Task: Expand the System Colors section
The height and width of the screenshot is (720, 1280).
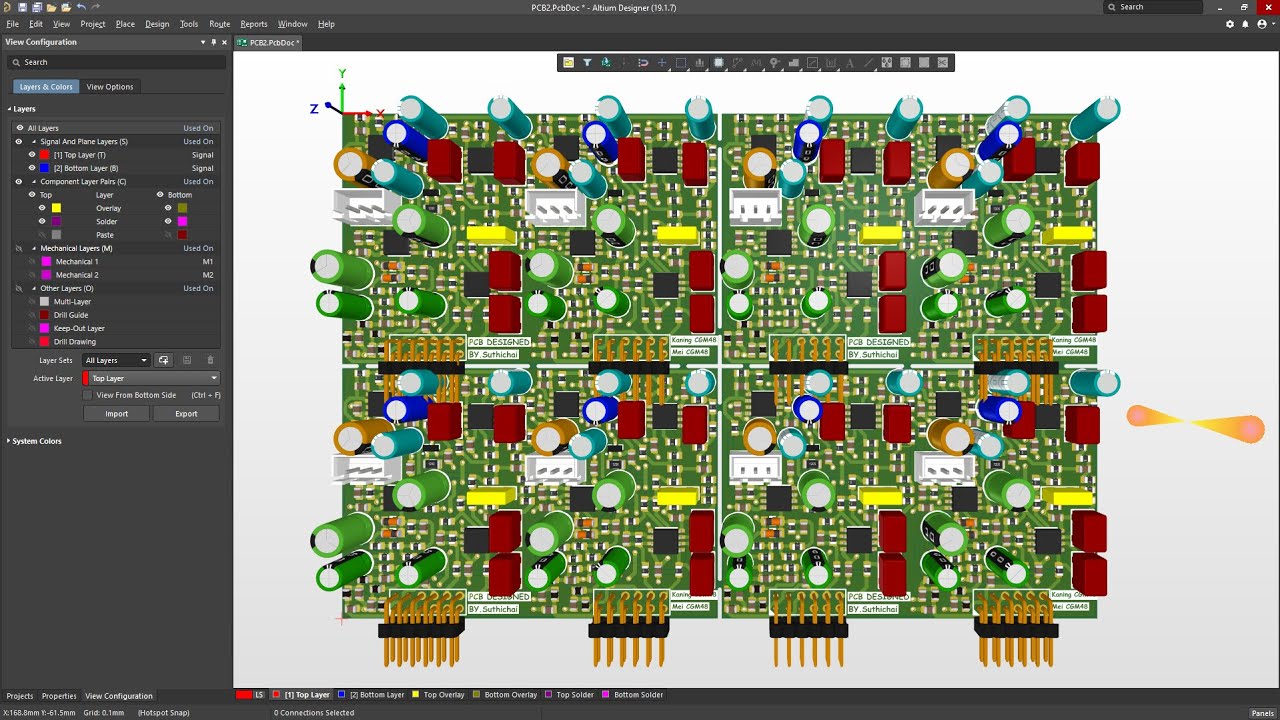Action: point(36,441)
